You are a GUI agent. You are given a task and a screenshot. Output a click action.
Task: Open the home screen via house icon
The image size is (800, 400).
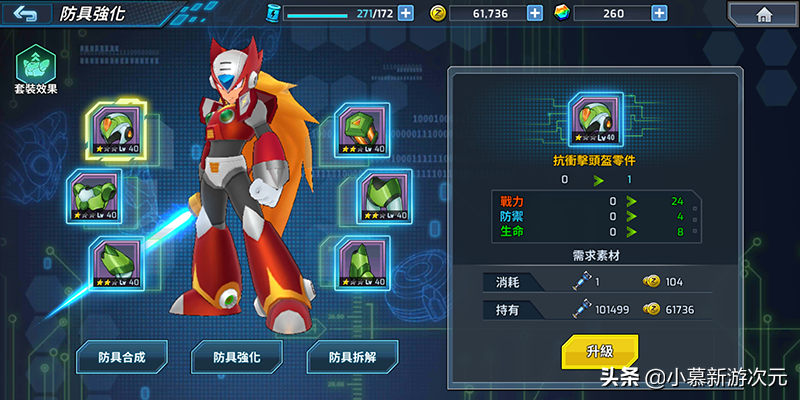click(x=764, y=15)
